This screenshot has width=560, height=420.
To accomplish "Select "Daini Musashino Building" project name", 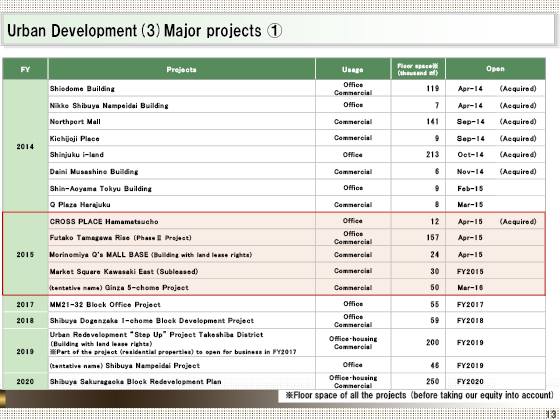I will [94, 171].
